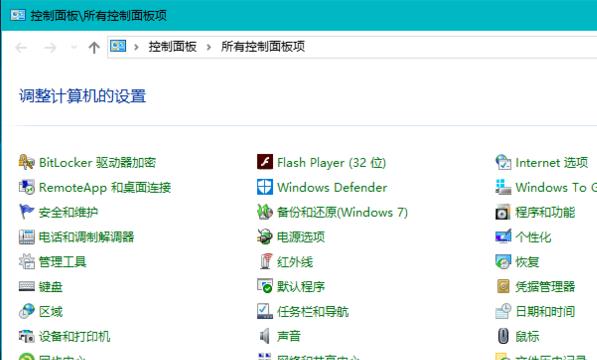Go forward with the Forward arrow
597x360 pixels.
coord(49,48)
